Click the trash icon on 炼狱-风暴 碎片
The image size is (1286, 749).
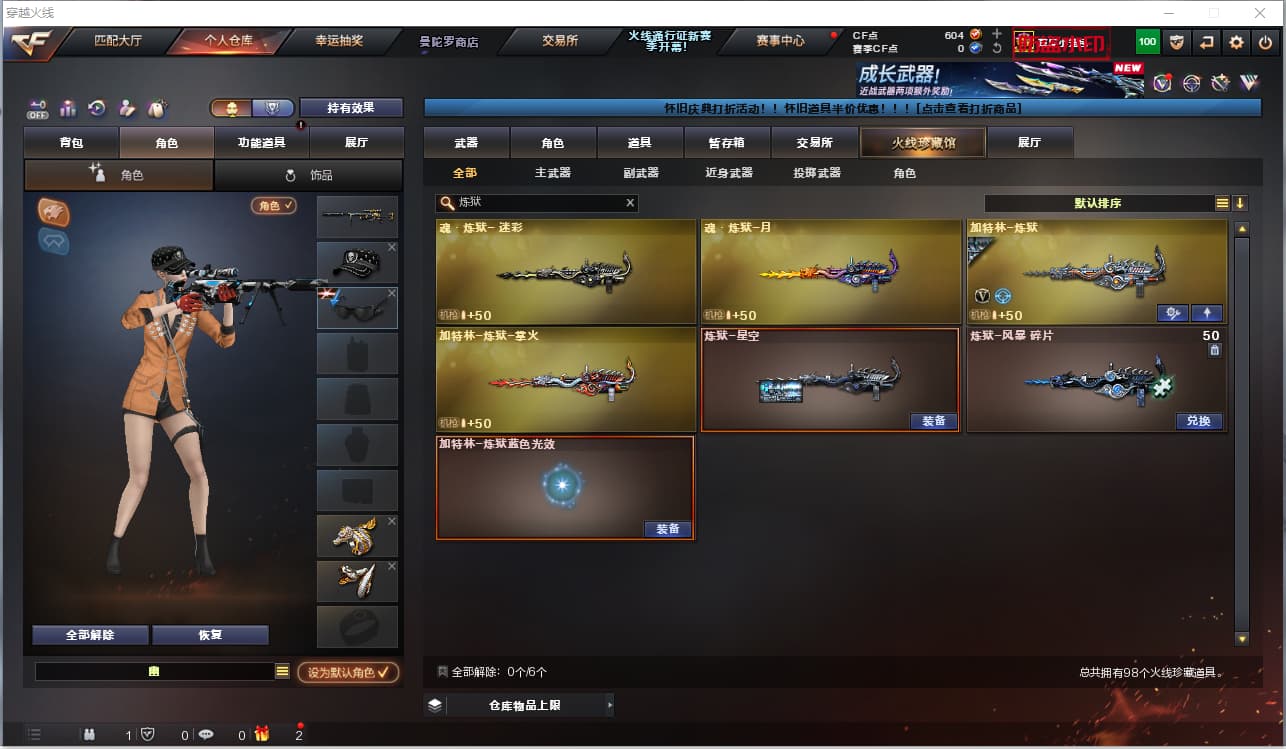1214,350
